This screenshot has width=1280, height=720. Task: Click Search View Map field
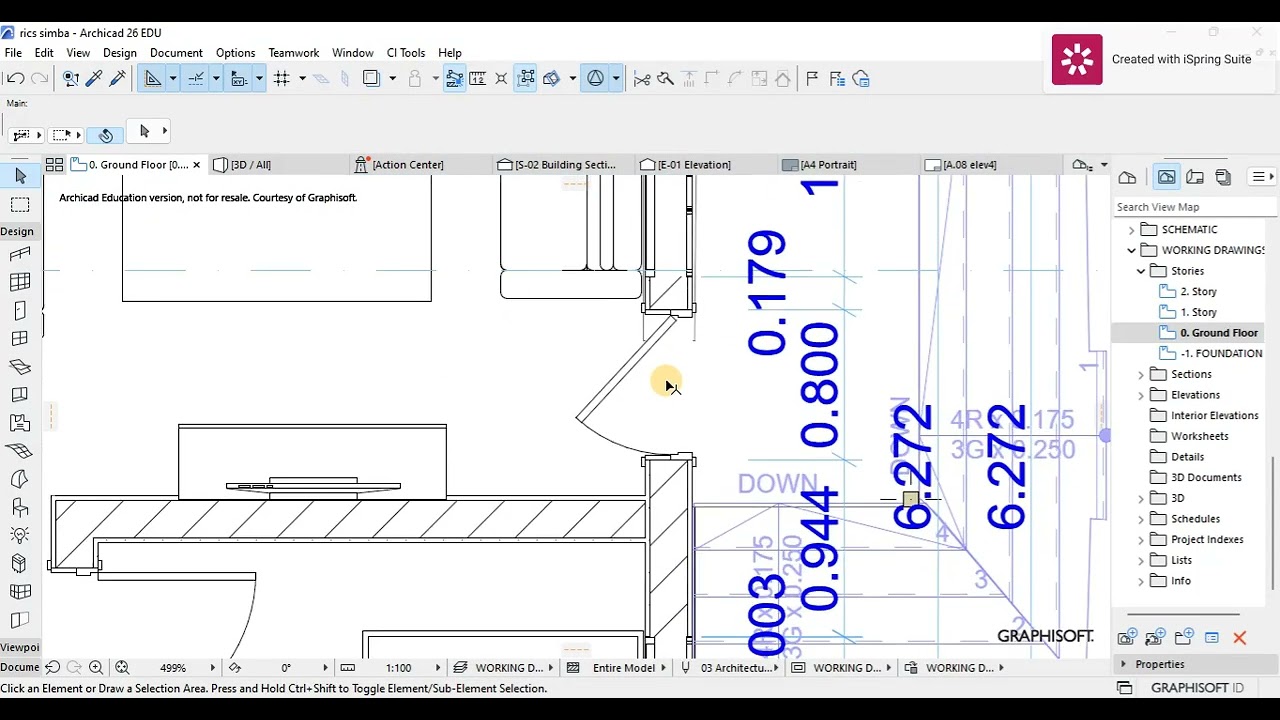[1196, 207]
